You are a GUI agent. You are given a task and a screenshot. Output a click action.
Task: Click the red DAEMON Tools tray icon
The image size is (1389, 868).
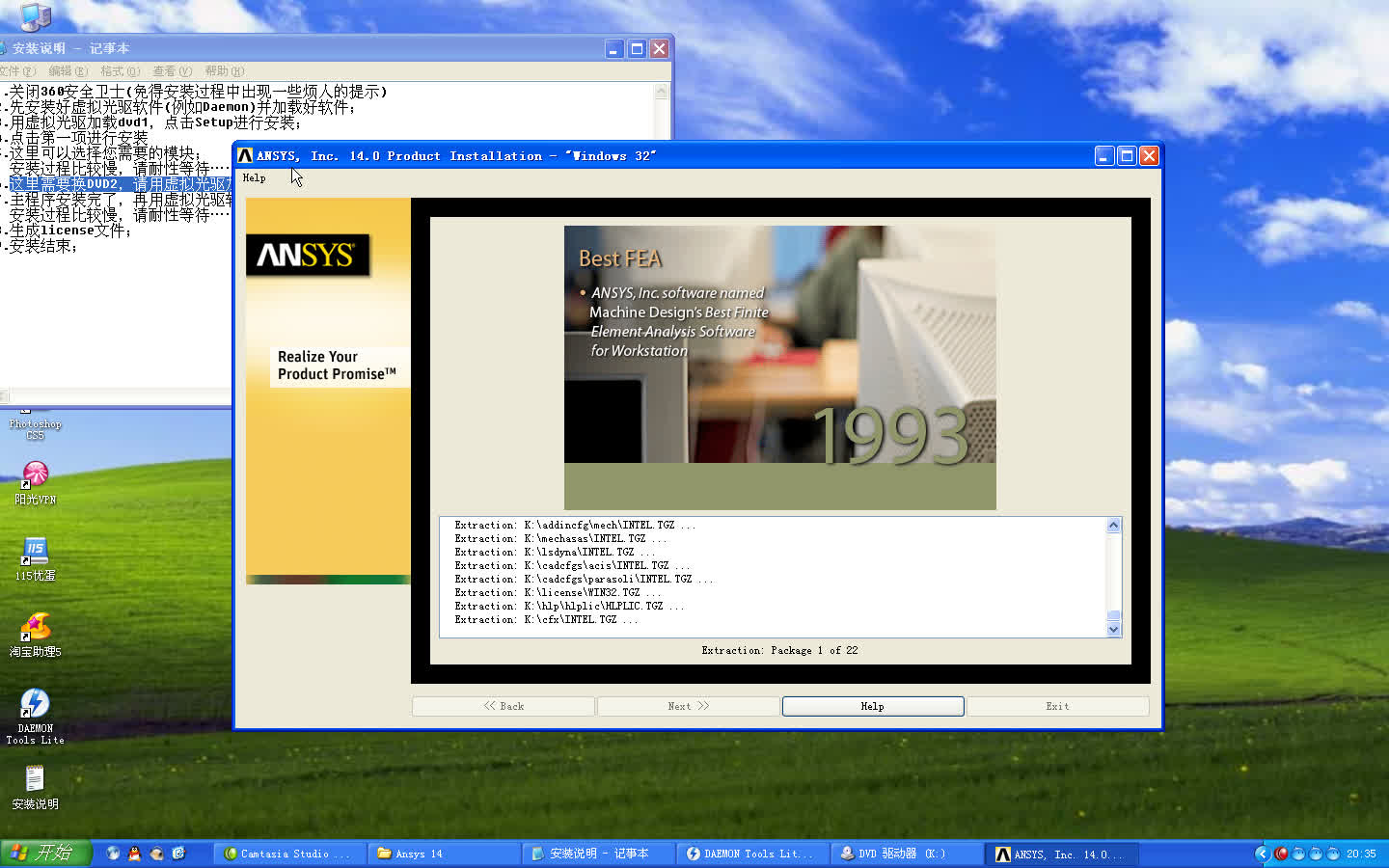pyautogui.click(x=1280, y=854)
